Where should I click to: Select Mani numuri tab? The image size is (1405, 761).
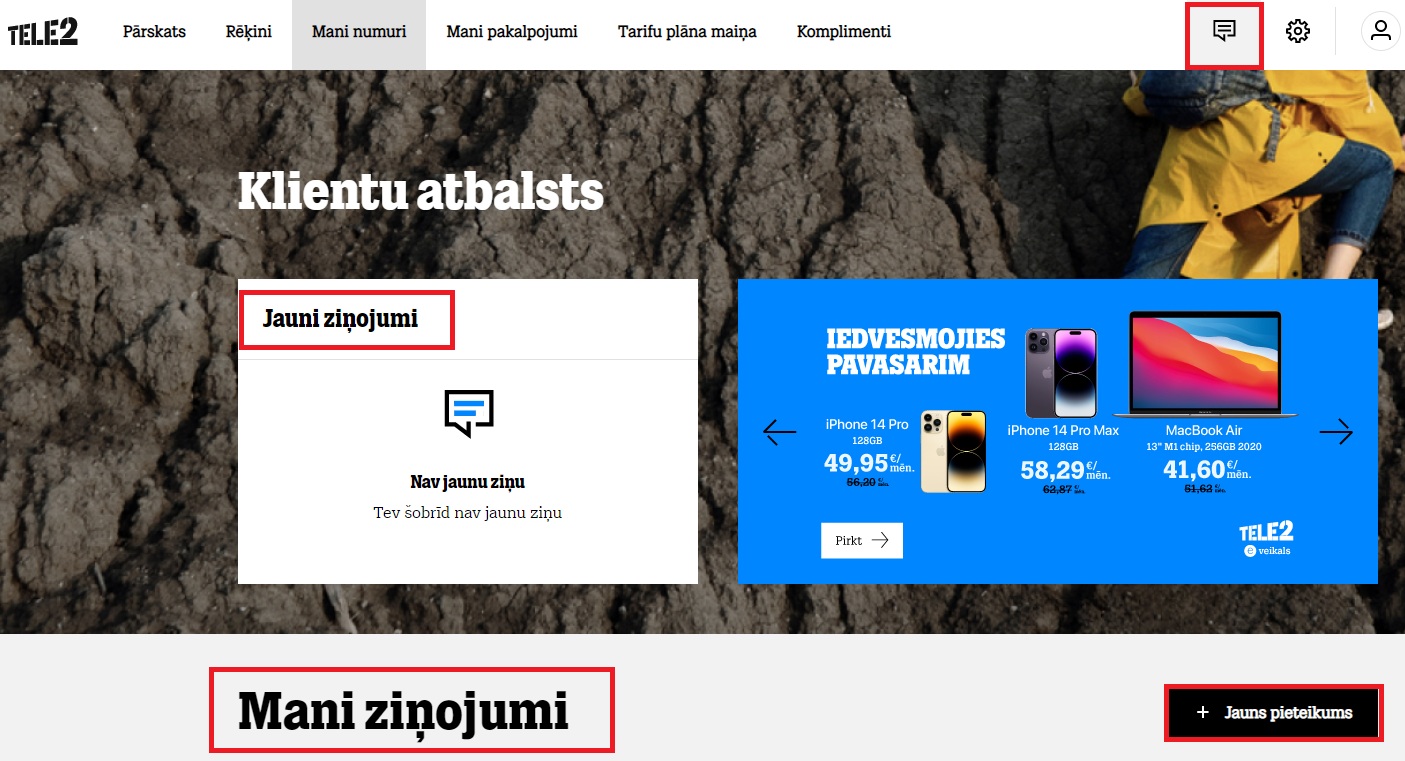click(x=359, y=32)
